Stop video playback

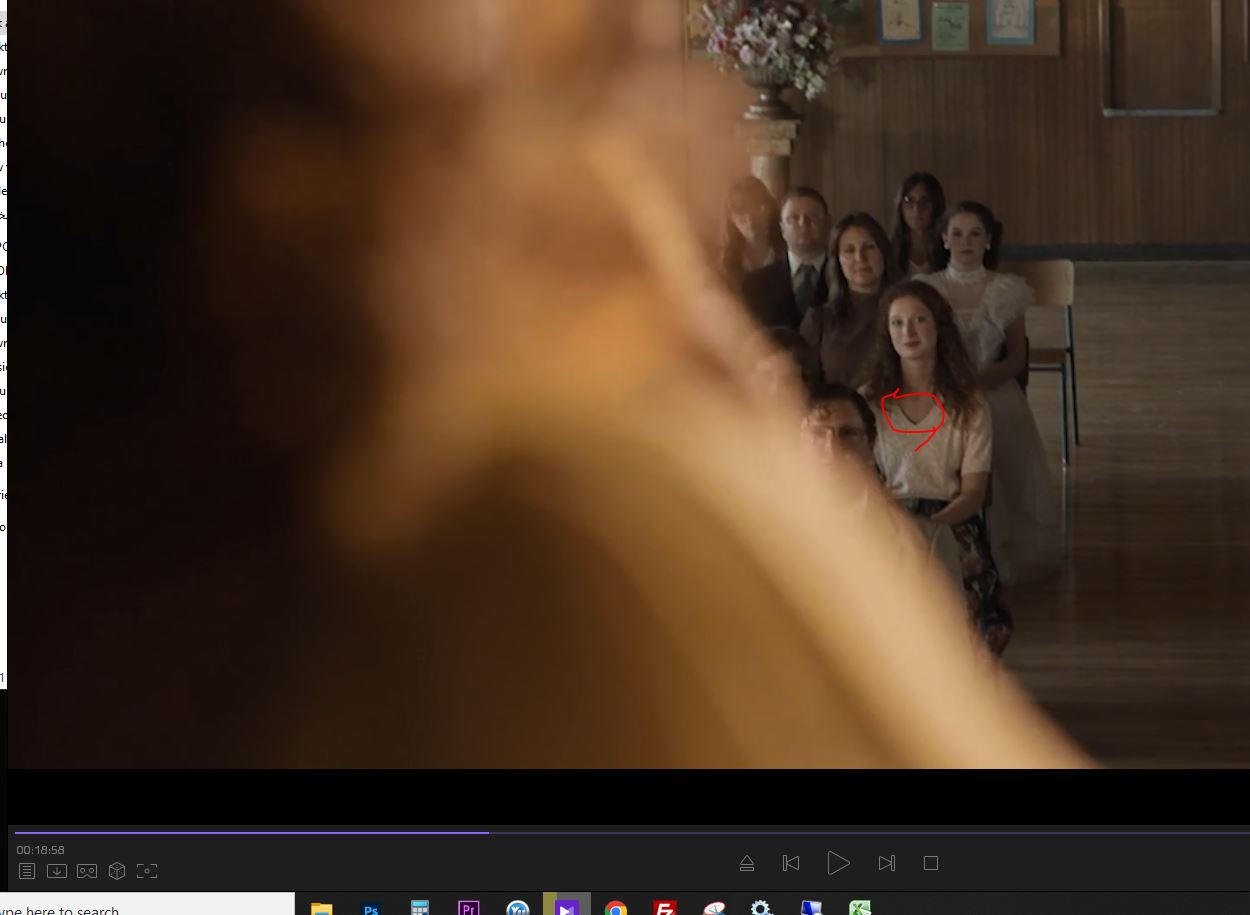pos(931,863)
